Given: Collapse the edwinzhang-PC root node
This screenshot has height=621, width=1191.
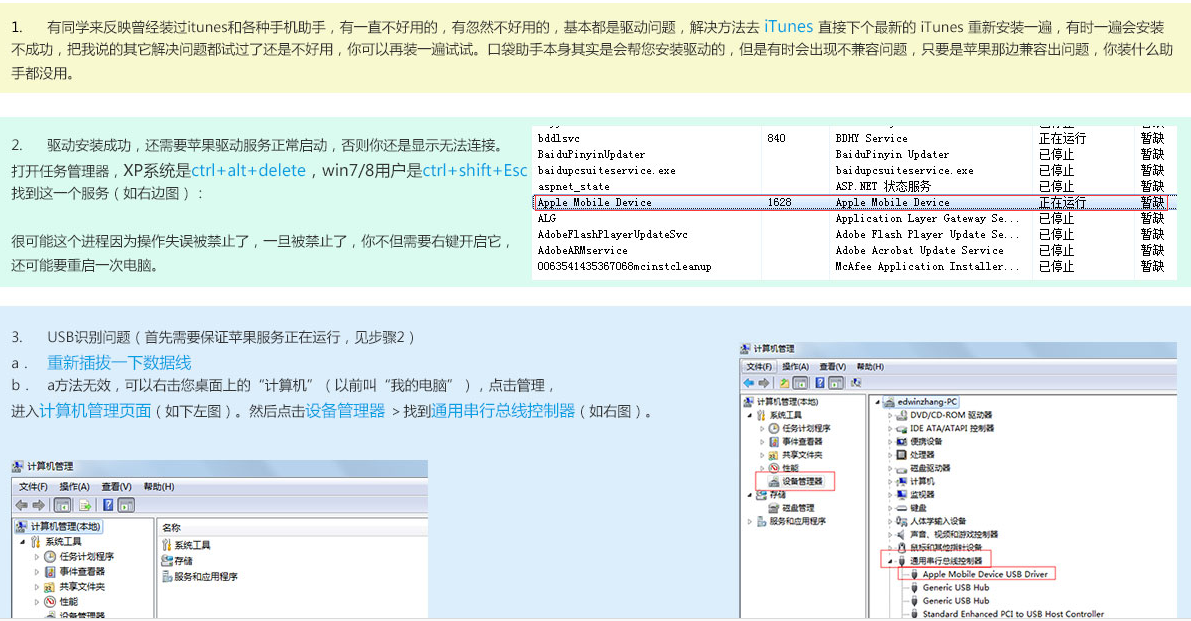Looking at the screenshot, I should pos(877,402).
